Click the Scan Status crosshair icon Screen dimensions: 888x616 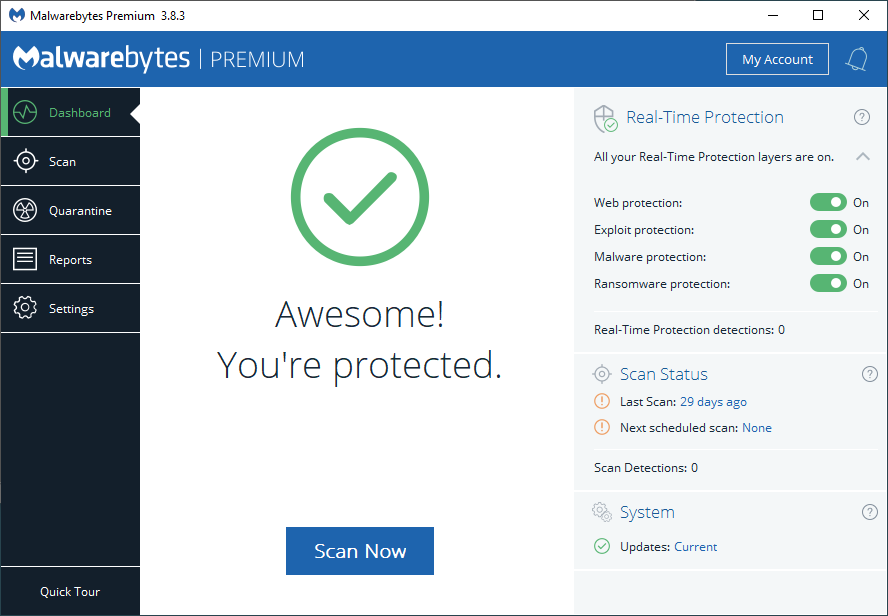[602, 374]
